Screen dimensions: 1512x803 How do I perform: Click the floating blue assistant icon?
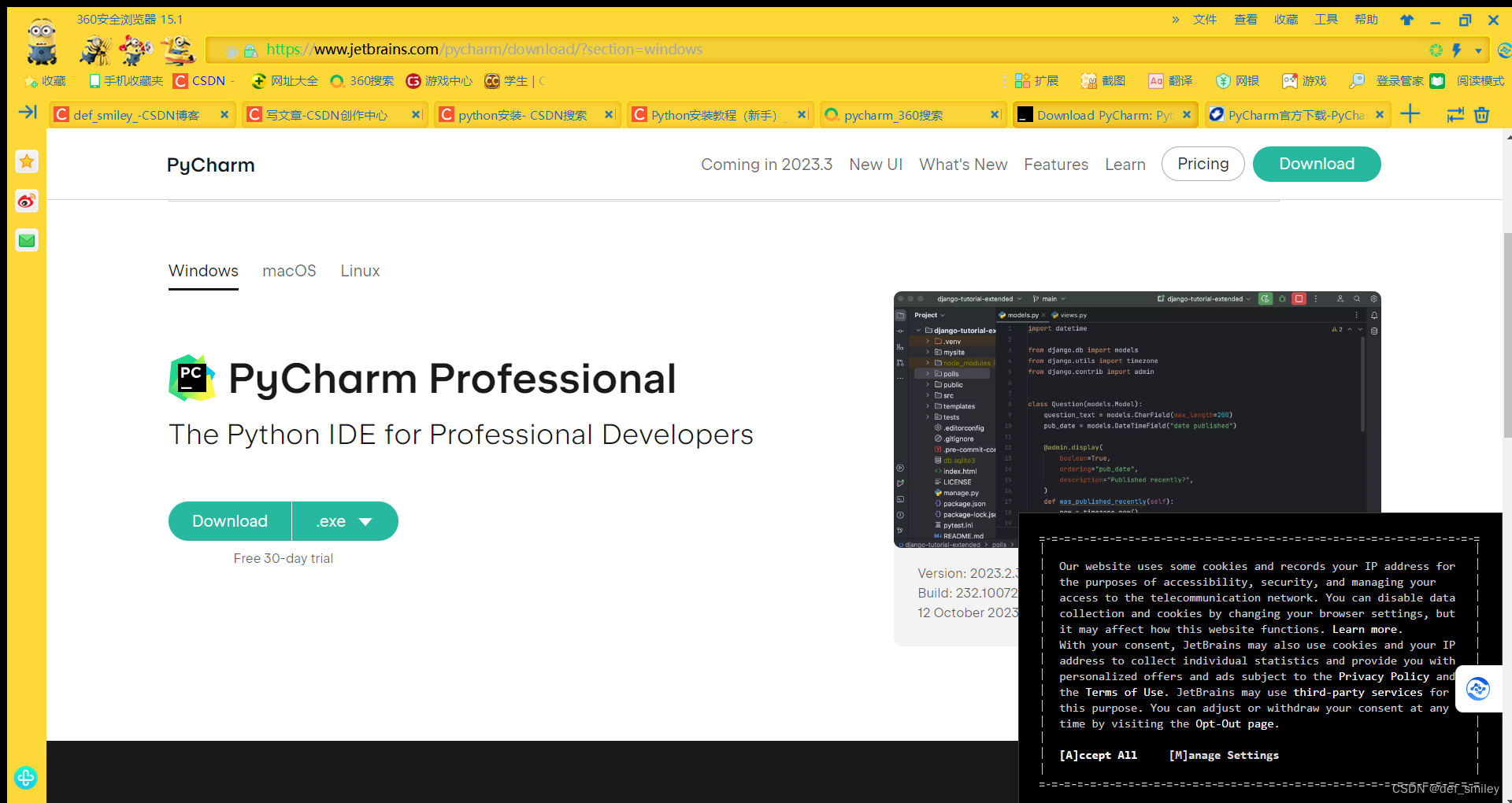1478,689
